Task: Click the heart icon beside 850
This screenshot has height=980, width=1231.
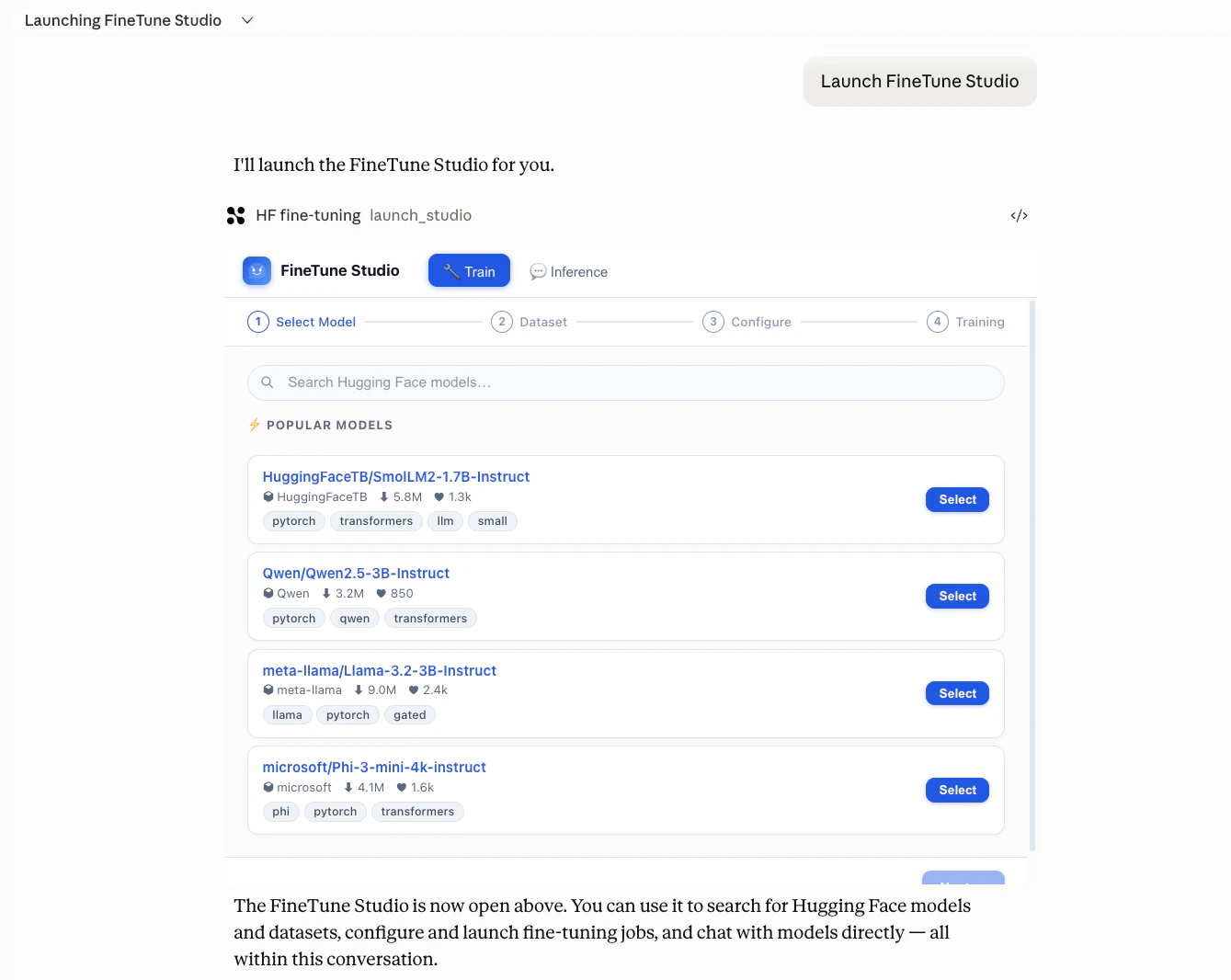Action: pos(381,593)
